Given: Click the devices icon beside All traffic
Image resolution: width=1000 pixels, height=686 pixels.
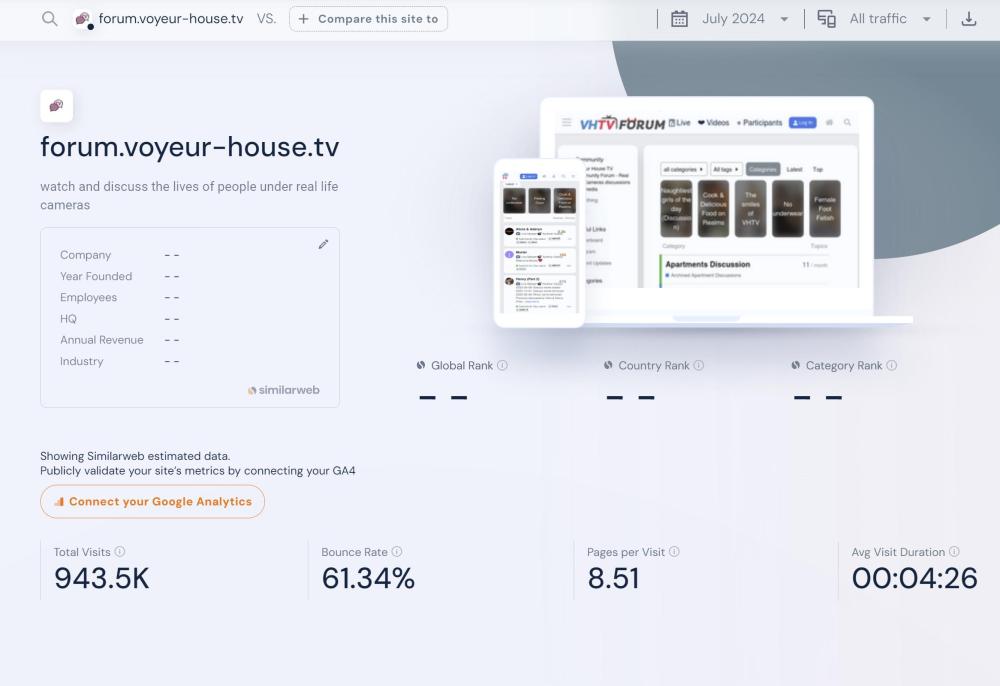Looking at the screenshot, I should tap(827, 19).
